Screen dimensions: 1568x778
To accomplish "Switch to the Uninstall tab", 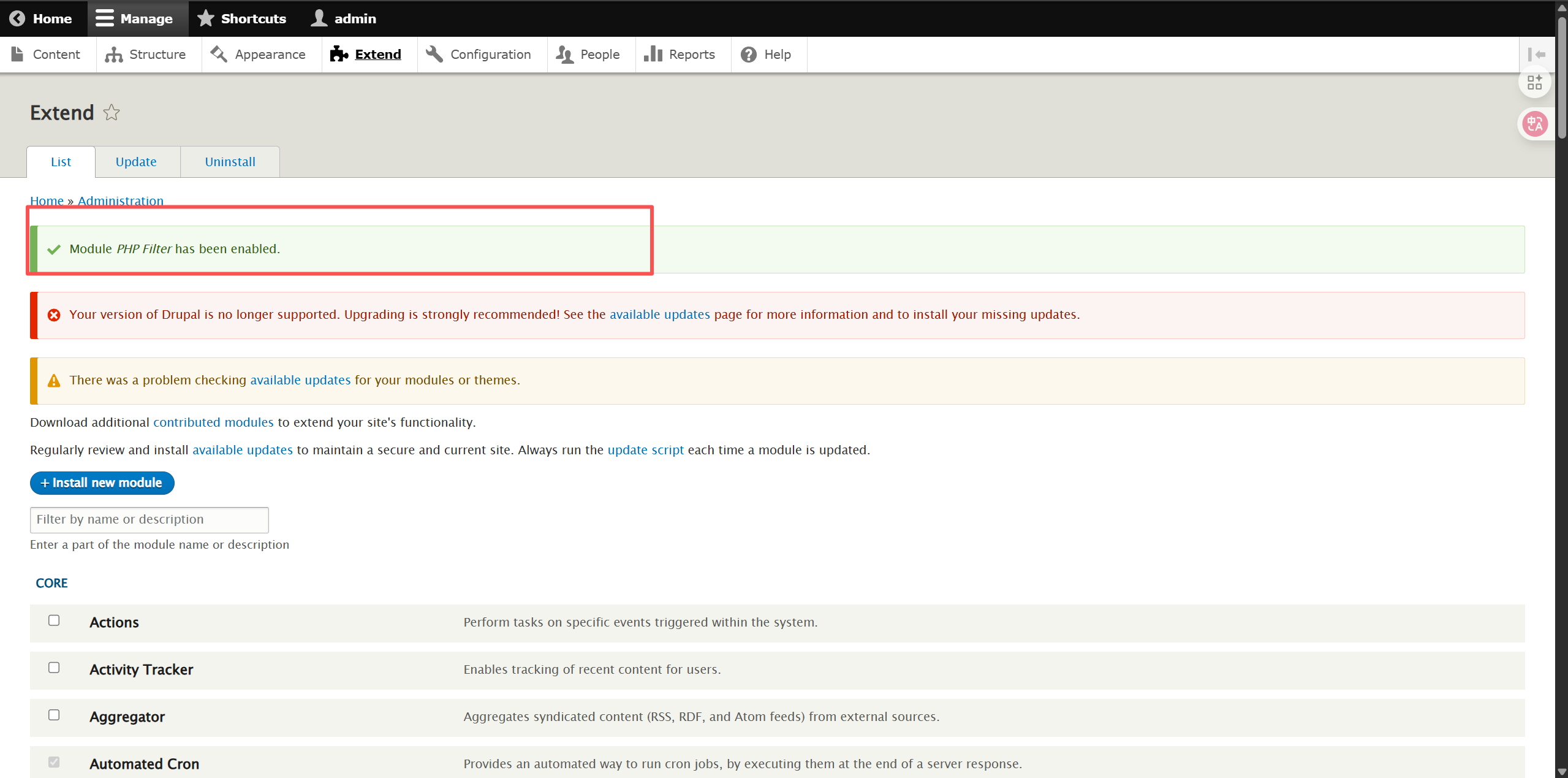I will (x=230, y=162).
